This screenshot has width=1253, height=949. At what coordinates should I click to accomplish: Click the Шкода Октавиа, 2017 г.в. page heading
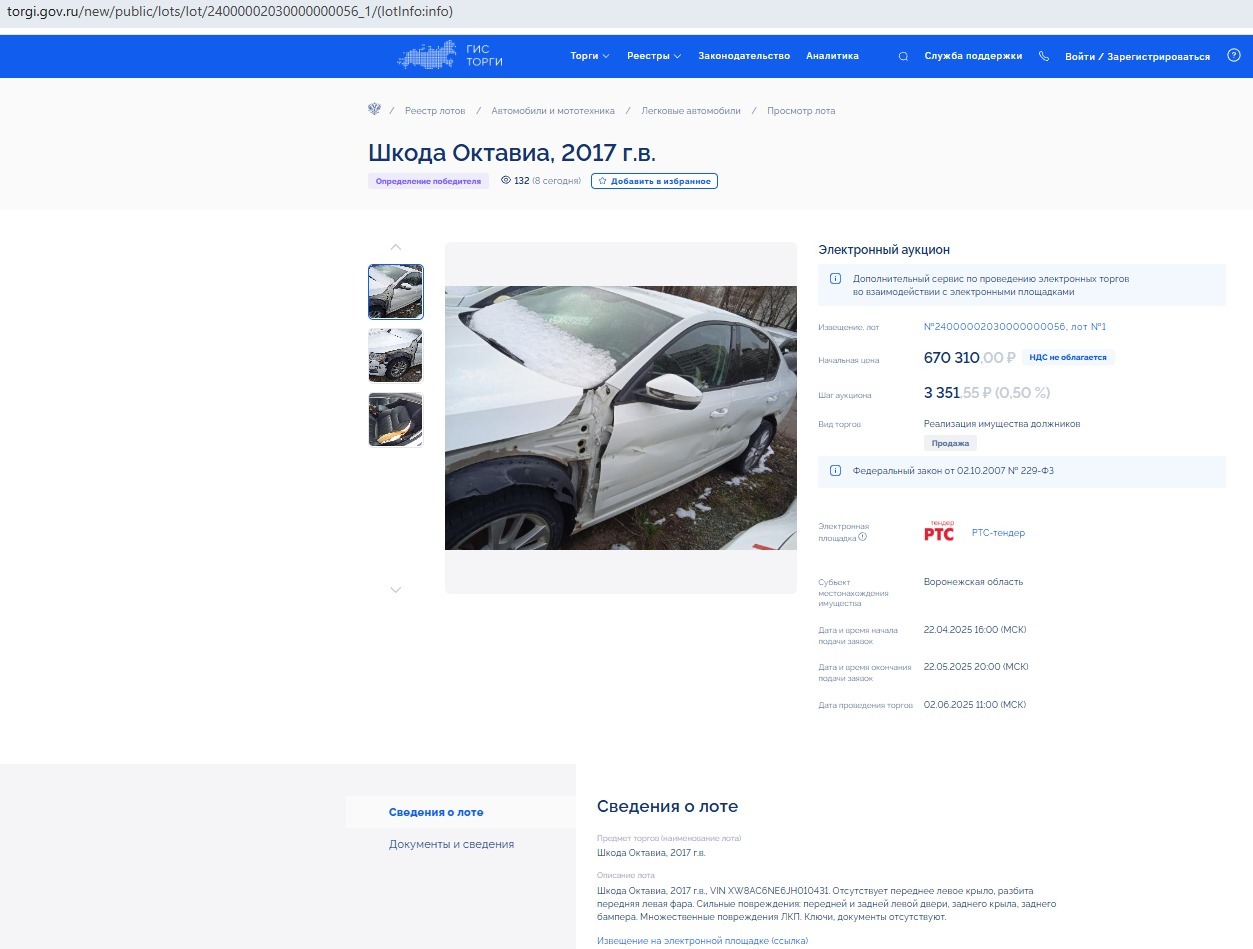512,153
